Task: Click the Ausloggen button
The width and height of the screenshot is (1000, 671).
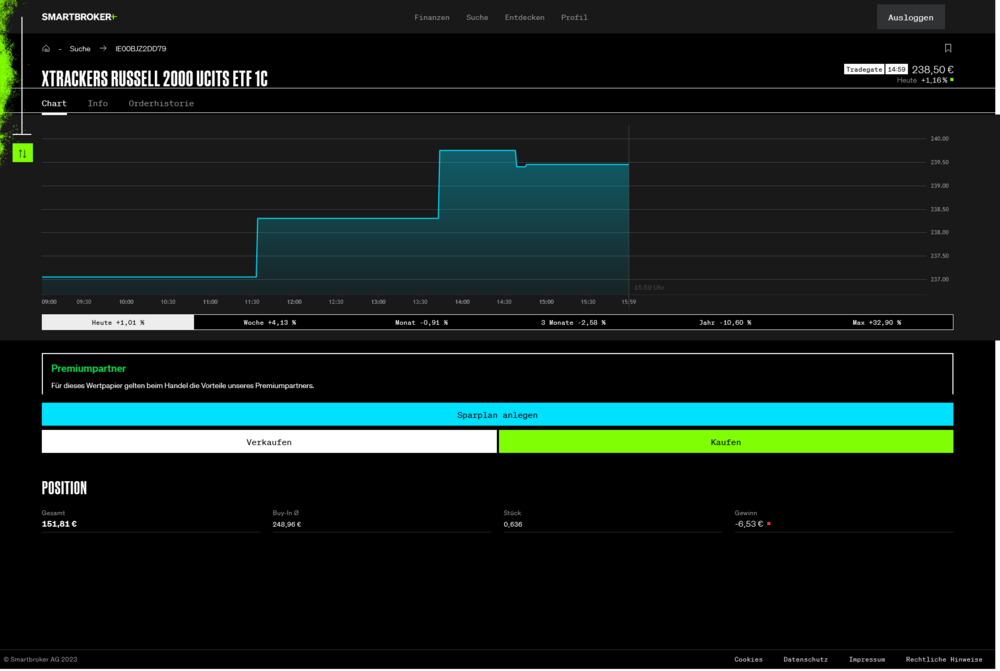Action: point(910,16)
